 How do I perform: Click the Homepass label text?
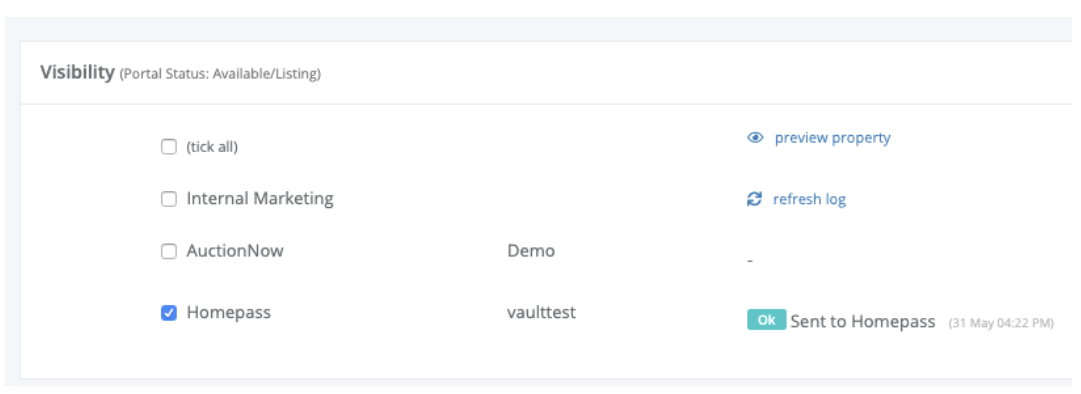click(229, 313)
